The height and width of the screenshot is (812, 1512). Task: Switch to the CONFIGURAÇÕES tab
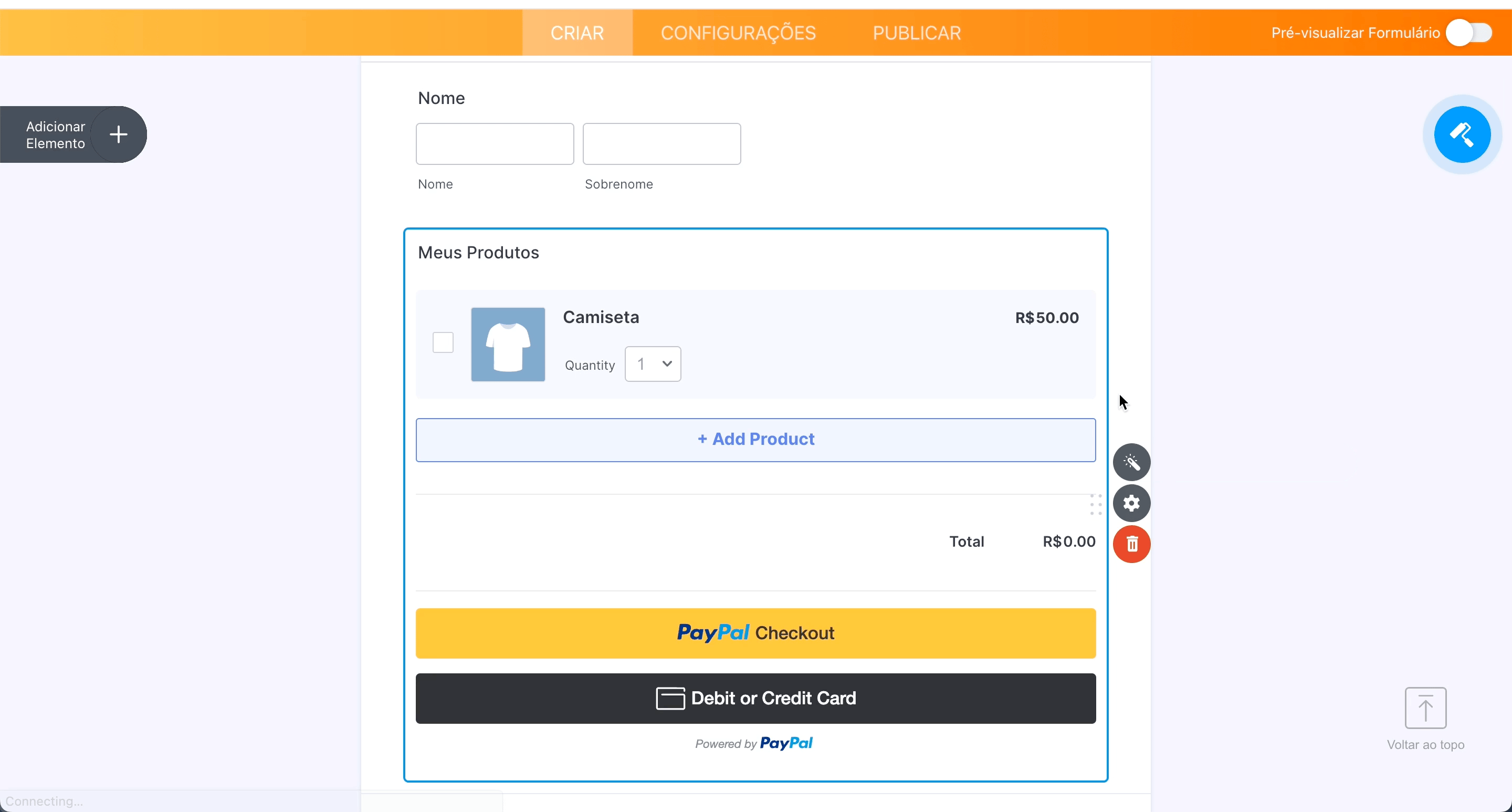tap(738, 33)
